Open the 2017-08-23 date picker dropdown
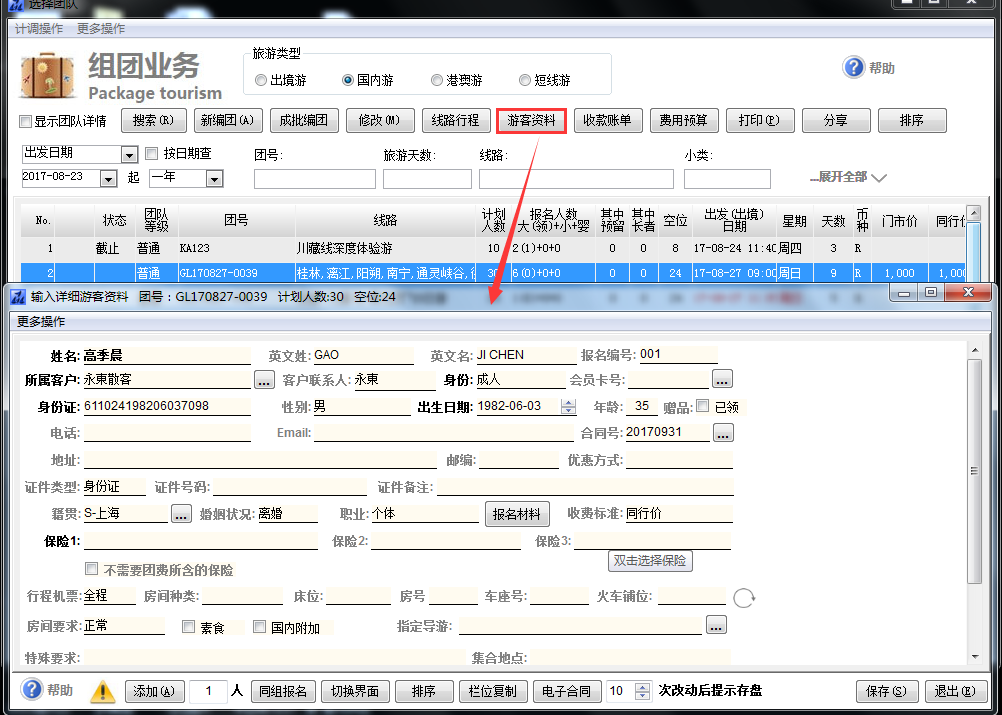This screenshot has height=715, width=1002. tap(109, 179)
